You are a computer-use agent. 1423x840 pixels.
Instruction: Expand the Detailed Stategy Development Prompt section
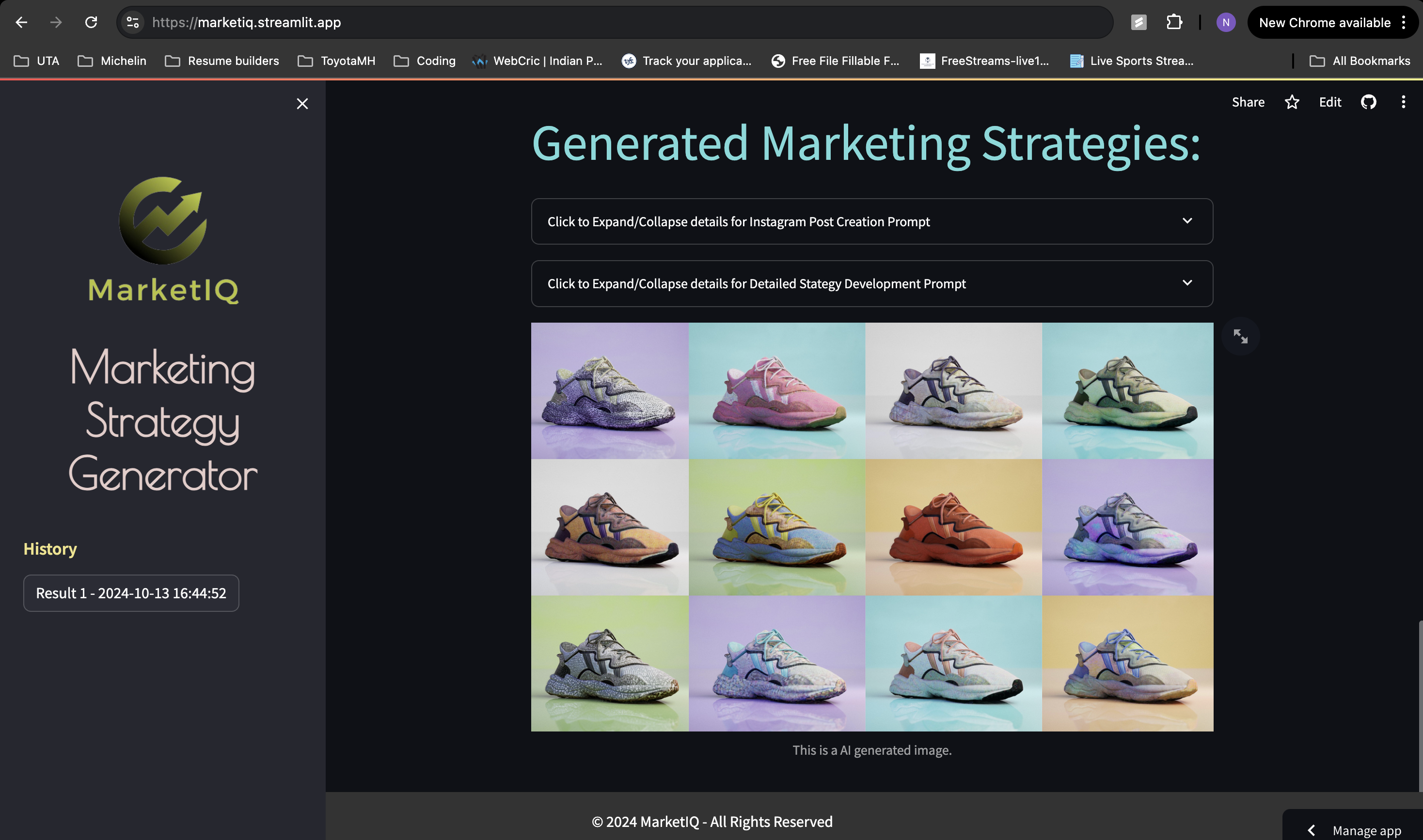[871, 283]
